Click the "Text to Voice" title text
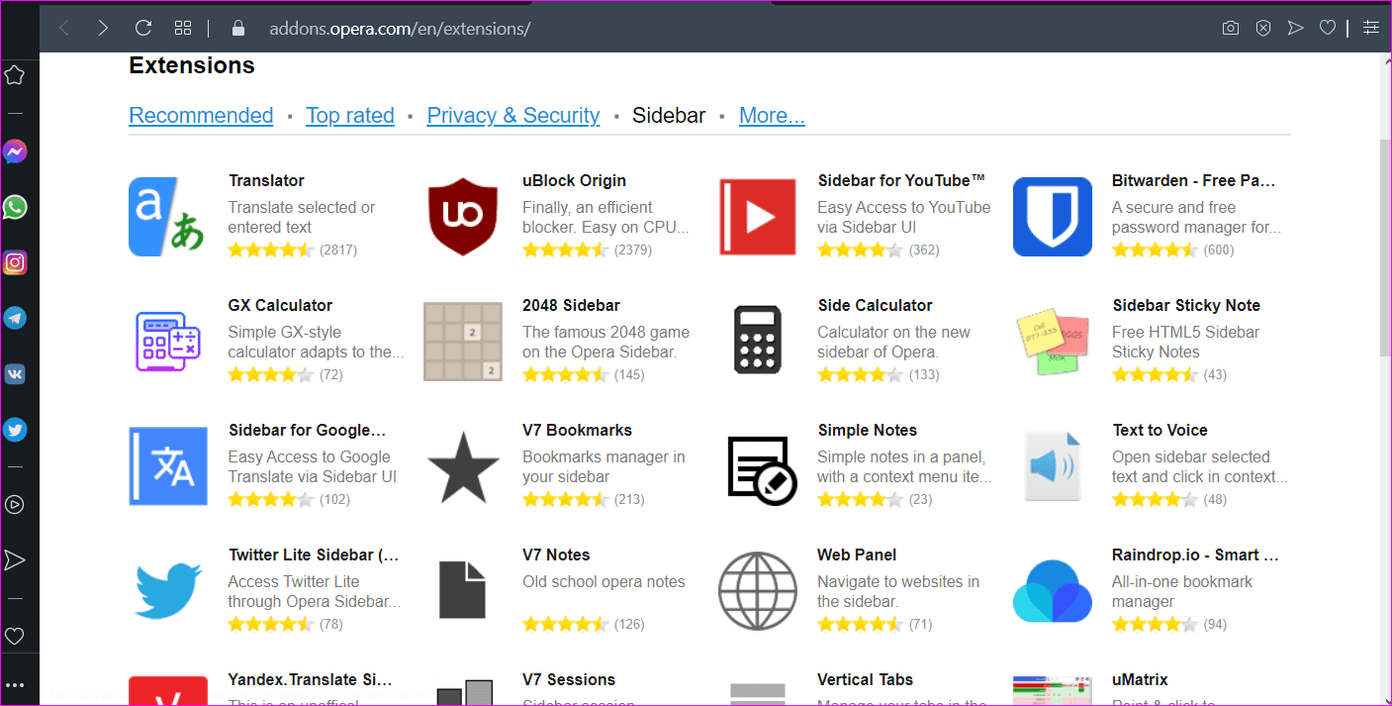1392x706 pixels. [x=1160, y=431]
